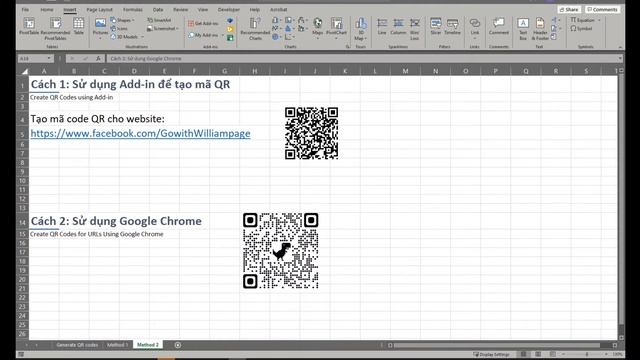Insert a Win/Loss sparkline
The width and height of the screenshot is (640, 360).
pos(415,29)
